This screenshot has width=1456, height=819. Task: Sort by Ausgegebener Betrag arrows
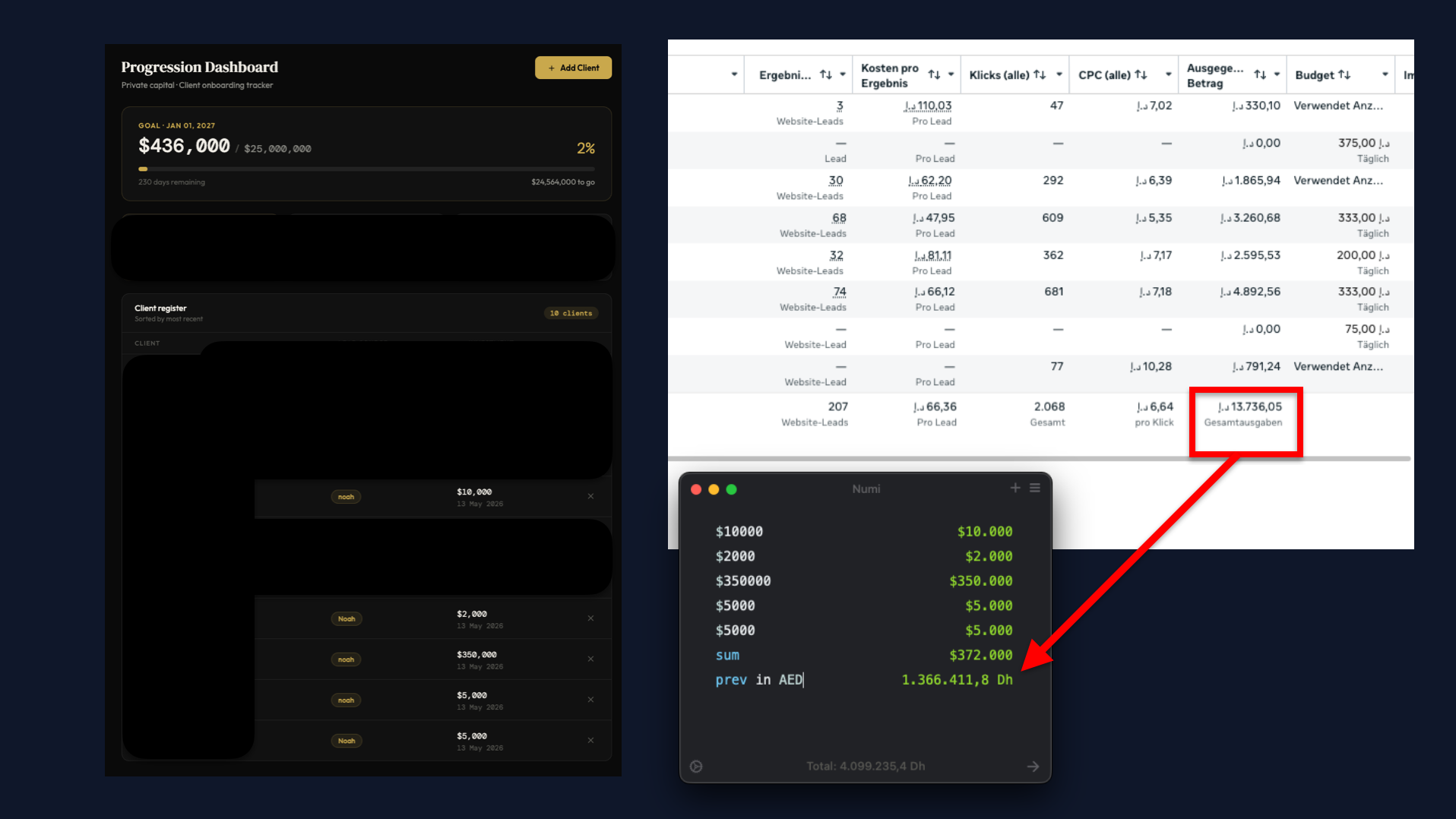coord(1260,74)
